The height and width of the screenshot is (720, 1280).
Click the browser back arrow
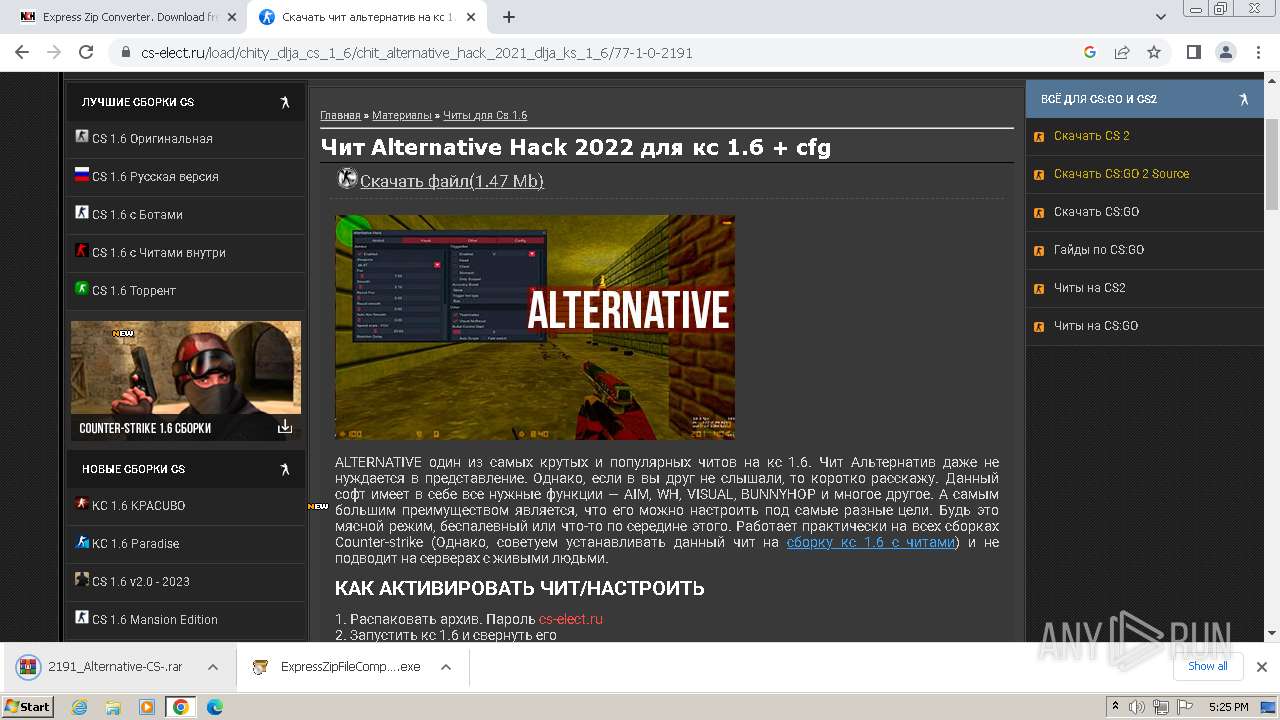22,52
